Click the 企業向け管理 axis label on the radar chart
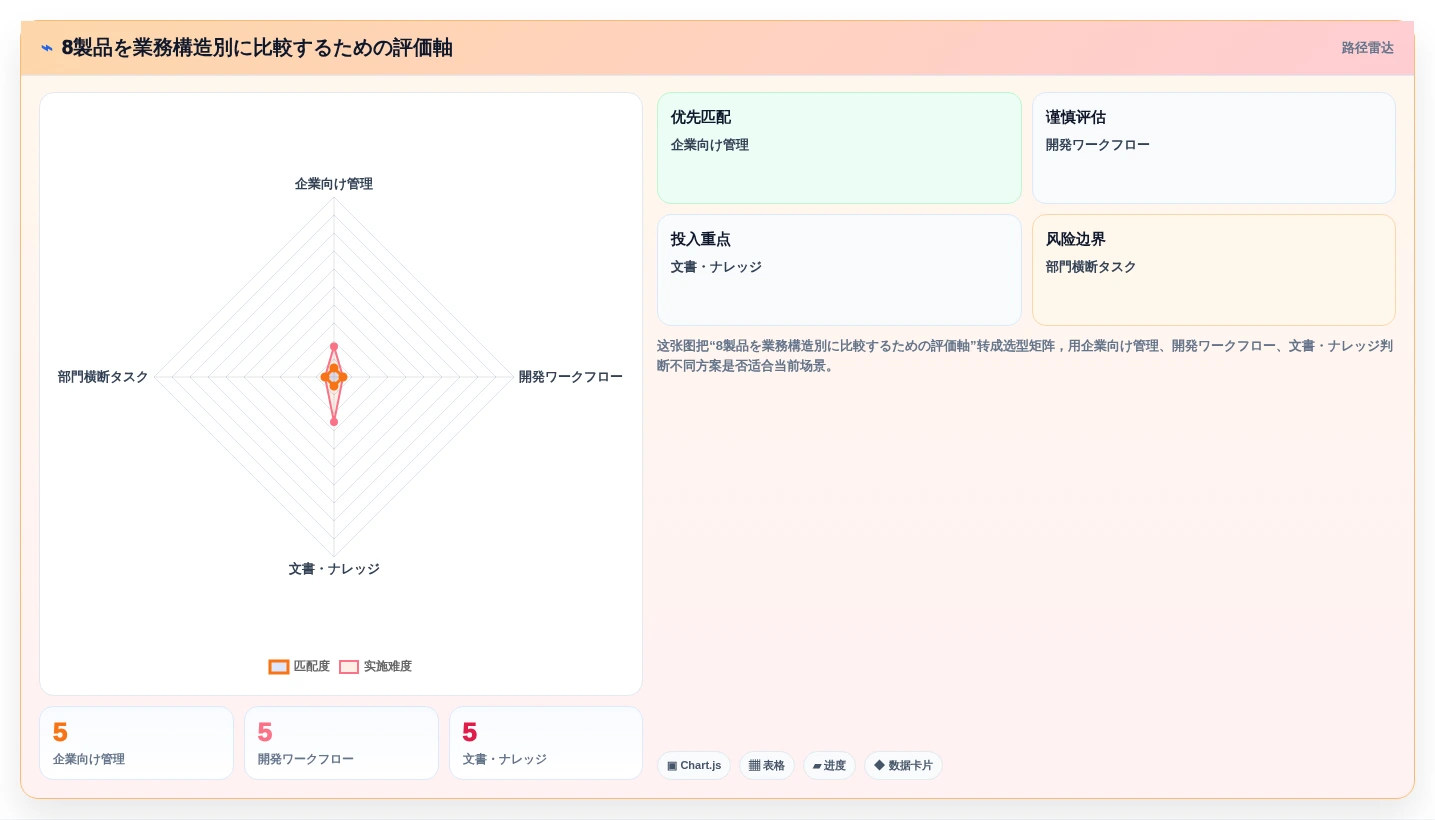 click(x=334, y=184)
